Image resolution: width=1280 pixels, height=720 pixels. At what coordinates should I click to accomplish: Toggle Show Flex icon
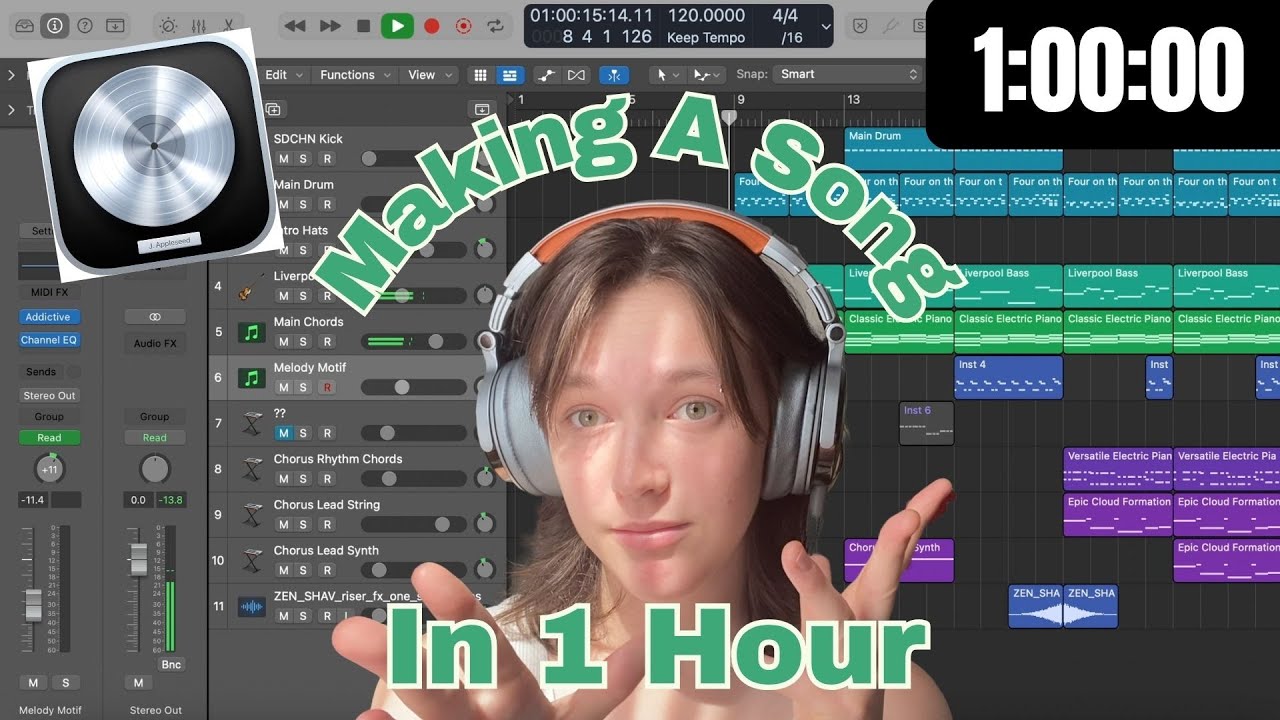(x=576, y=75)
